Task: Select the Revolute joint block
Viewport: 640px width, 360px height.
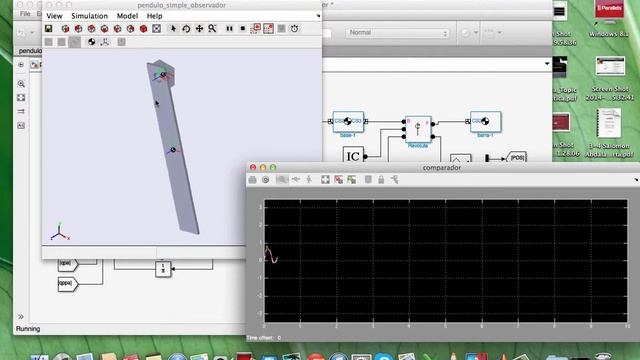Action: [418, 129]
